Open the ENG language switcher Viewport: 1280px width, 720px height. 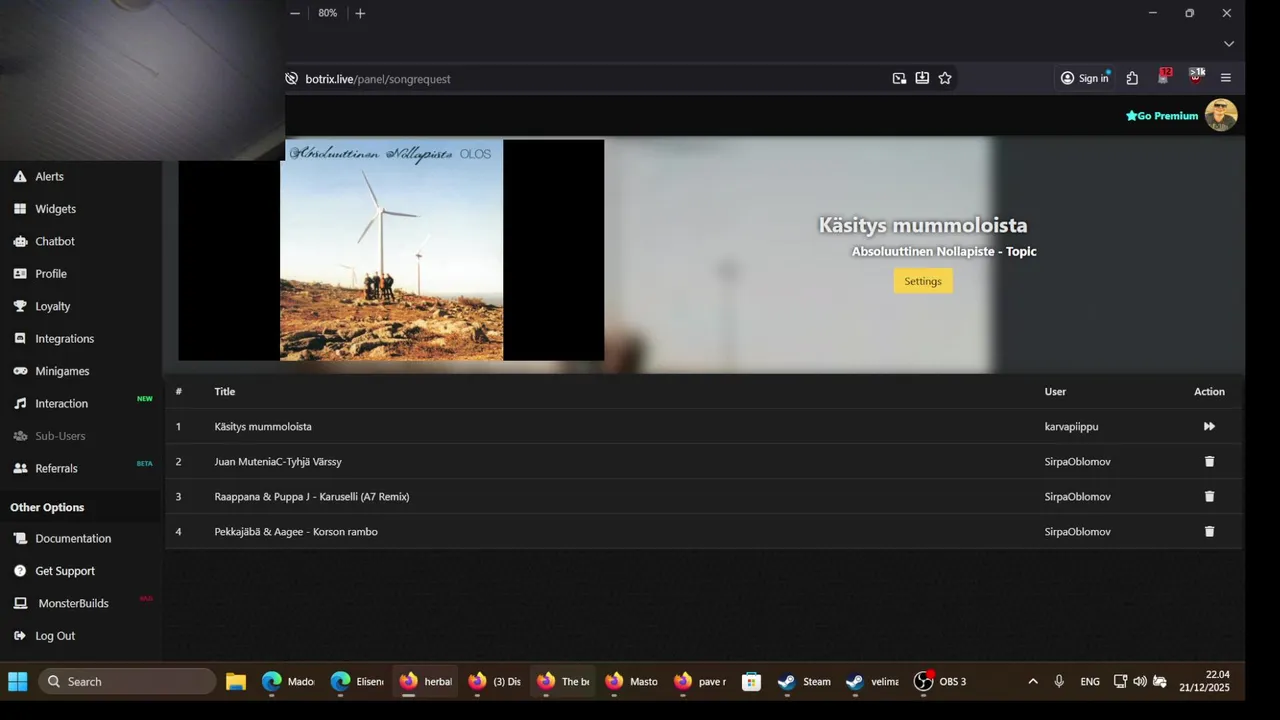pos(1090,681)
